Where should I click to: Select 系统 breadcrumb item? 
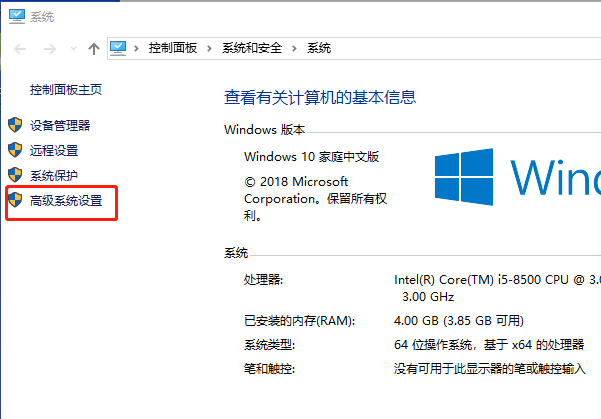click(319, 48)
